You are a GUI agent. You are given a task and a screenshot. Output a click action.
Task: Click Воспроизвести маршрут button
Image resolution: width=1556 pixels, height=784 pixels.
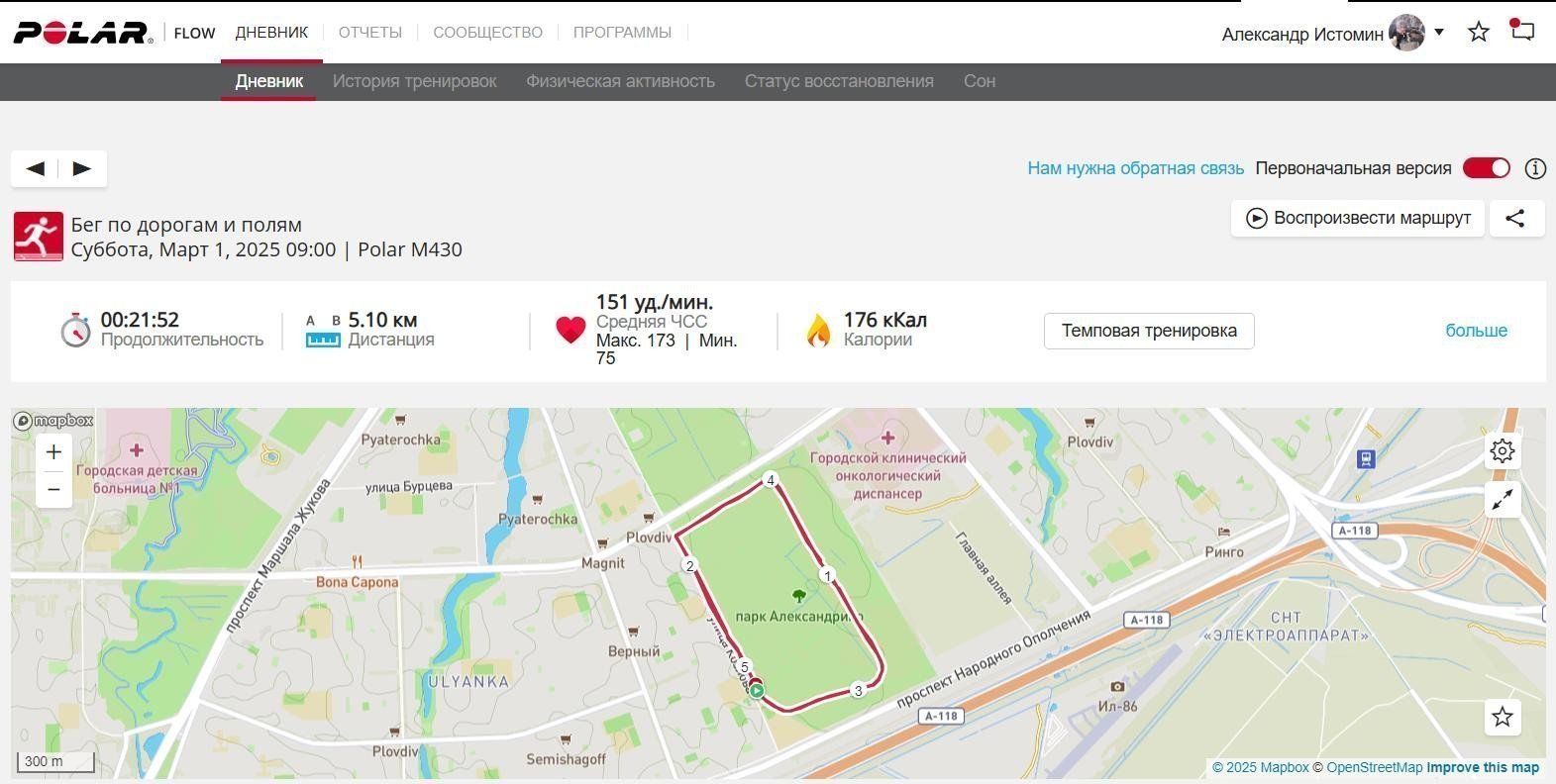point(1358,218)
